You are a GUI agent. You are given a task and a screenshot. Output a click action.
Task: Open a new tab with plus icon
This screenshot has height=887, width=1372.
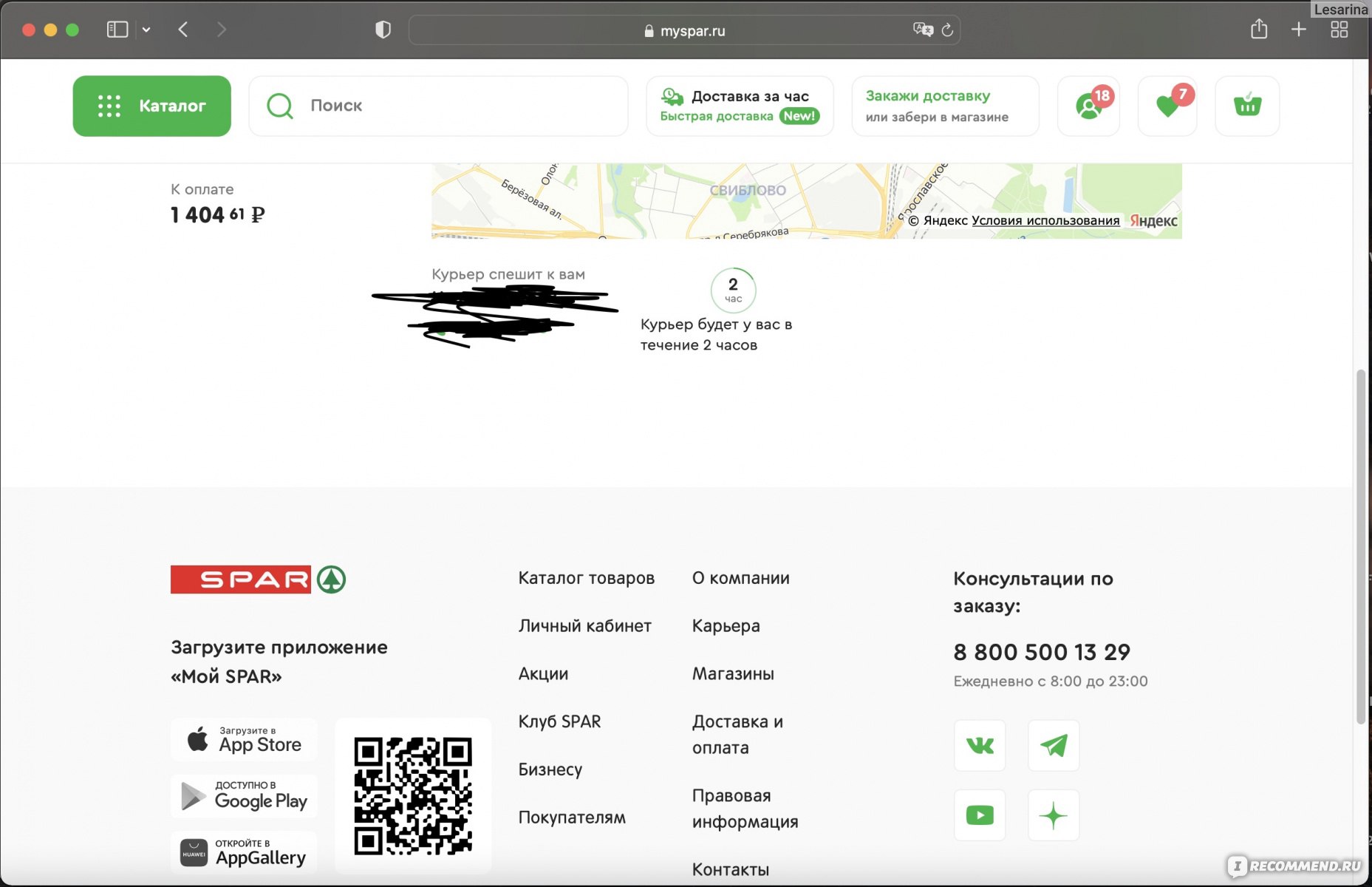tap(1298, 30)
